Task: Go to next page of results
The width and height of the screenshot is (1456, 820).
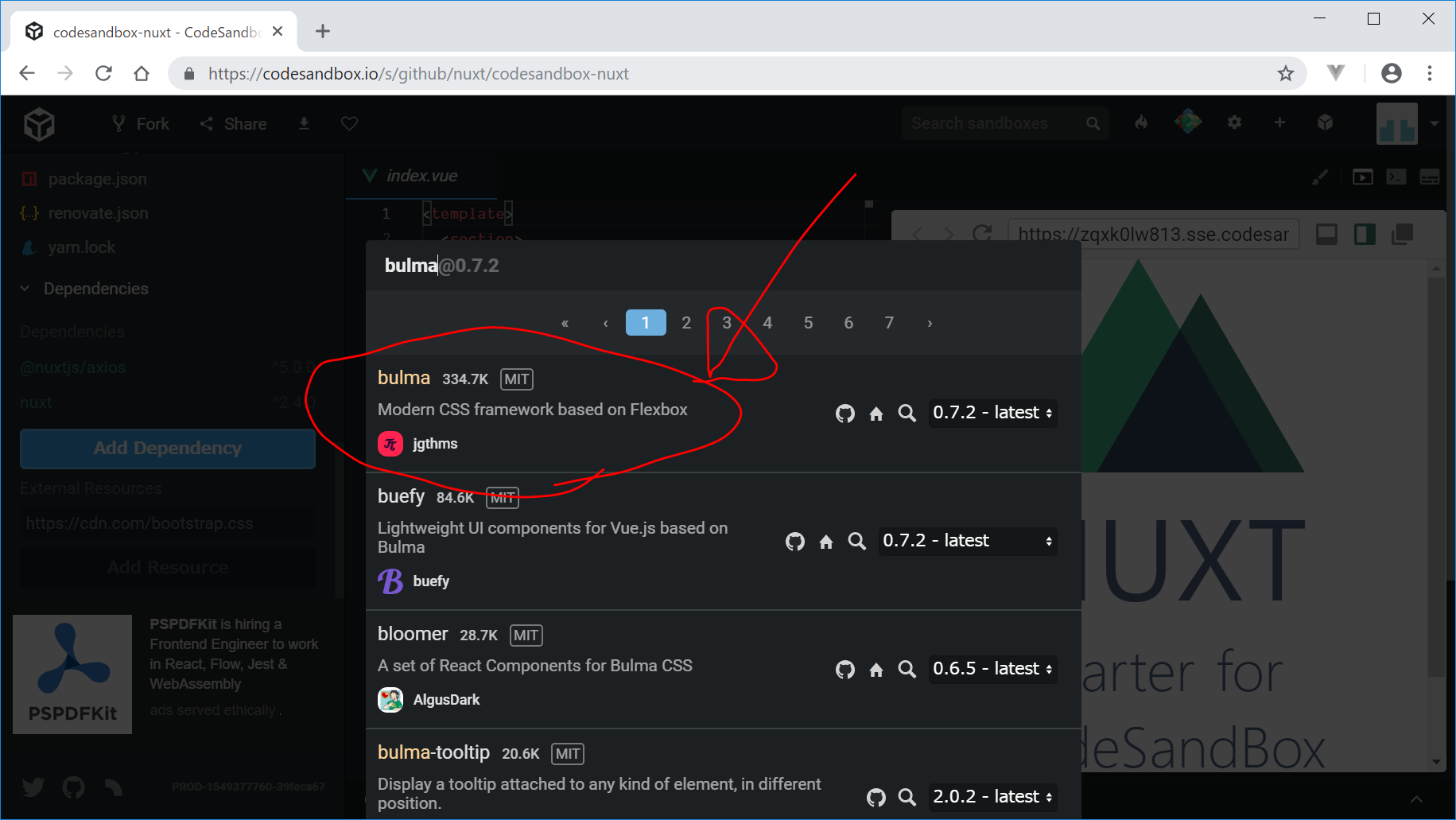Action: (x=930, y=323)
